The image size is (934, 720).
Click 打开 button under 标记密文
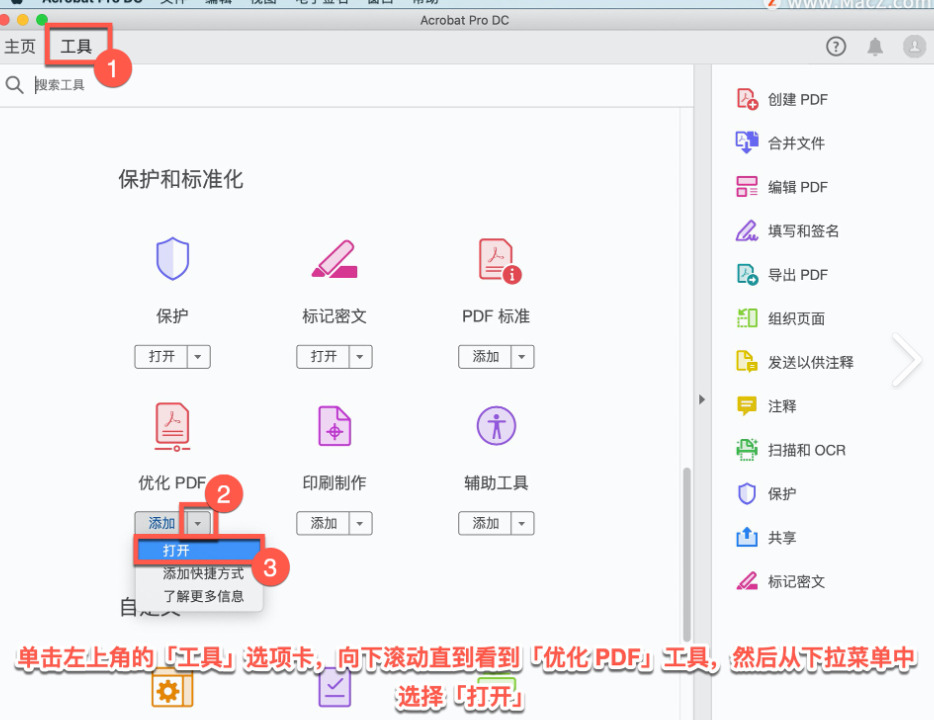click(x=323, y=357)
